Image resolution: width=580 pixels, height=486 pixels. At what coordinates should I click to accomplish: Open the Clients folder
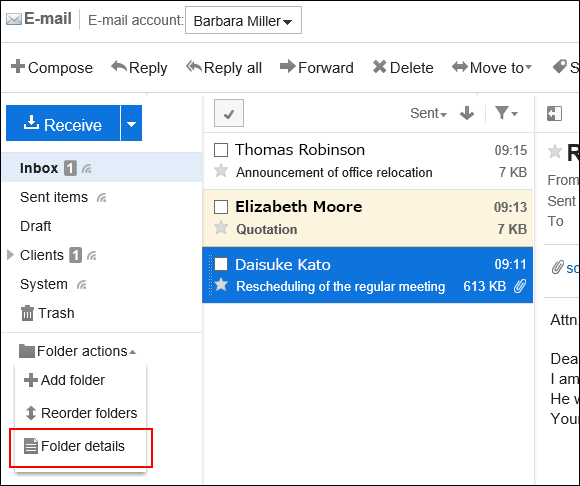pyautogui.click(x=42, y=255)
